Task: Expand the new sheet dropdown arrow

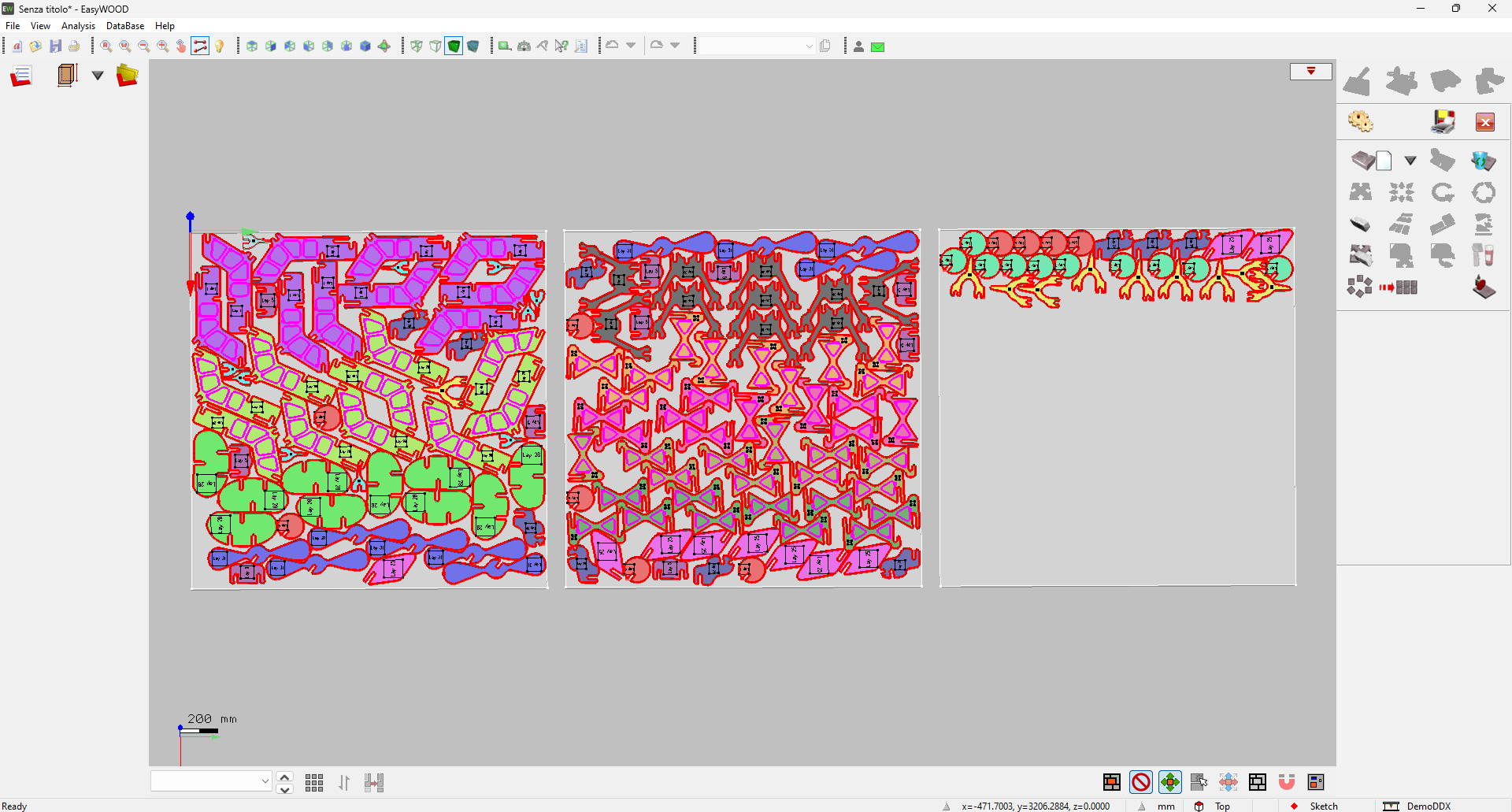Action: pos(1410,161)
